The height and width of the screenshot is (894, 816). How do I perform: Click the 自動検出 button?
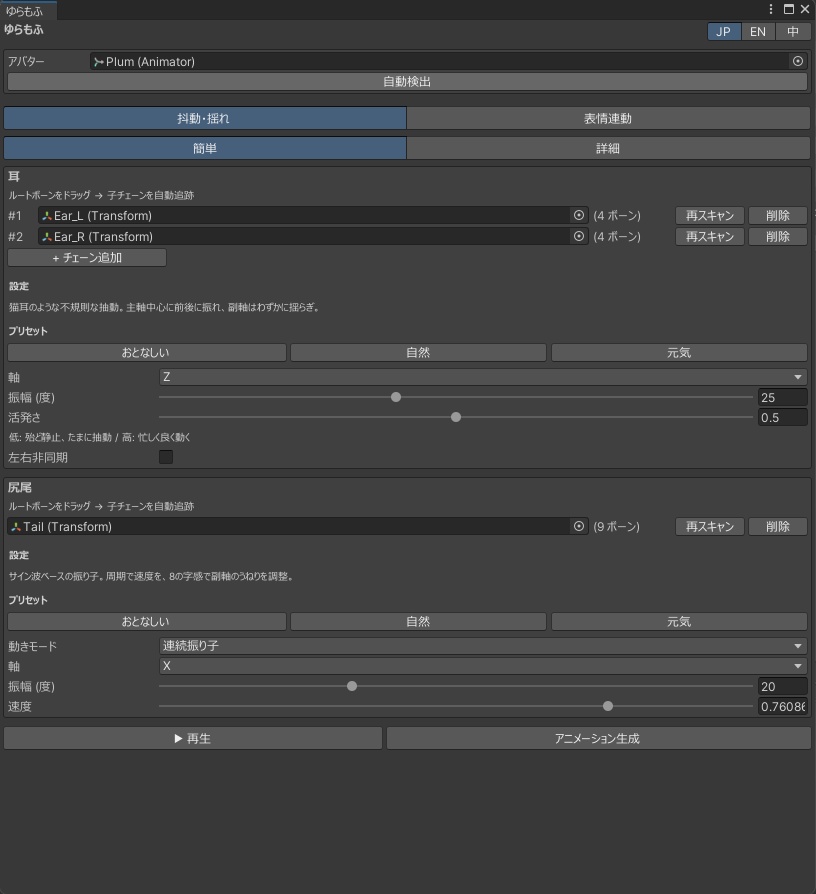coord(407,82)
